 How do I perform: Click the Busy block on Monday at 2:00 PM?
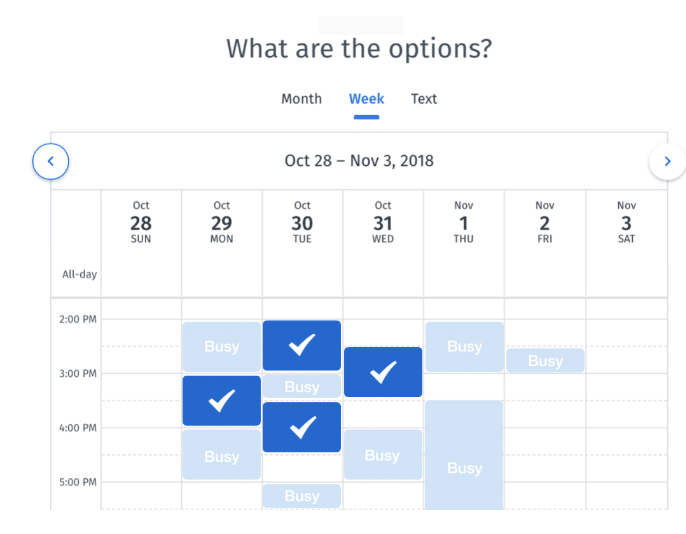[x=222, y=347]
